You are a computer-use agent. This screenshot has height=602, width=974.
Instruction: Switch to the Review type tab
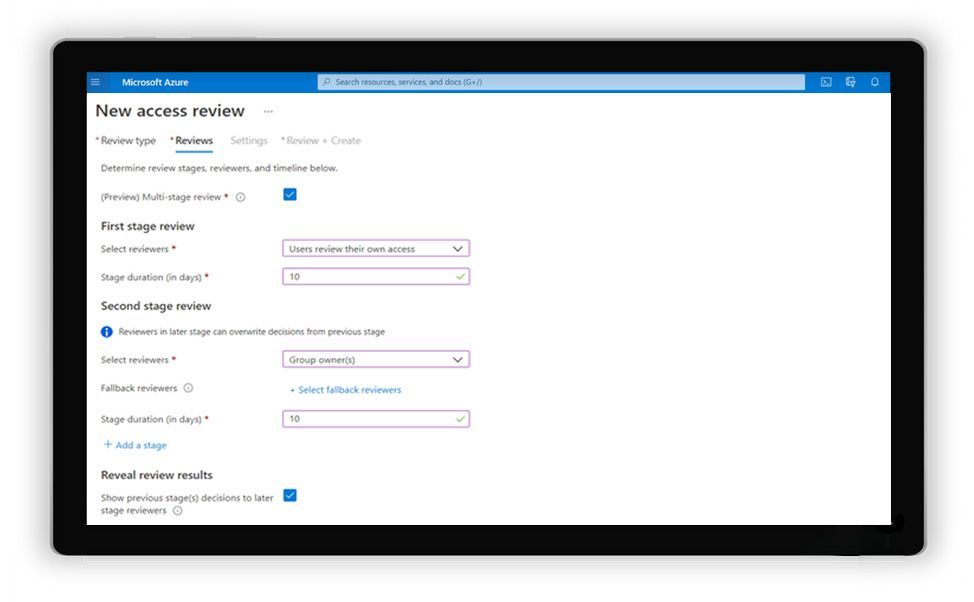pos(126,140)
